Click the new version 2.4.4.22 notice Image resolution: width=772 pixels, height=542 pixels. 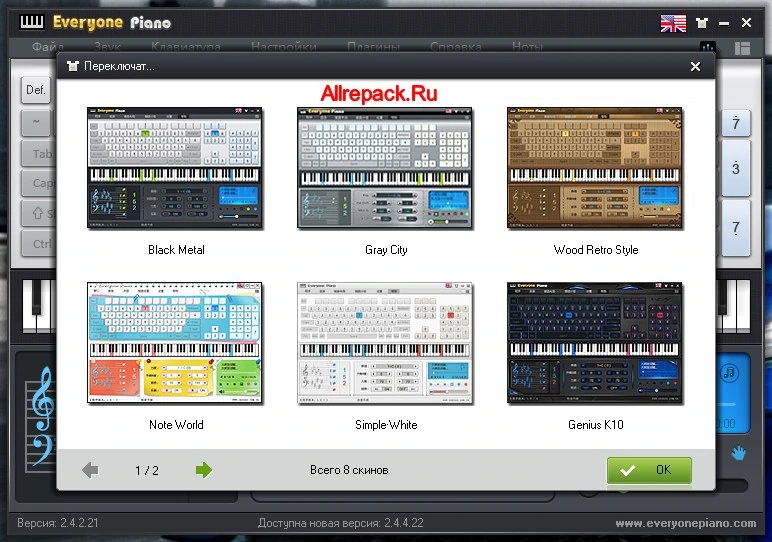[x=340, y=523]
